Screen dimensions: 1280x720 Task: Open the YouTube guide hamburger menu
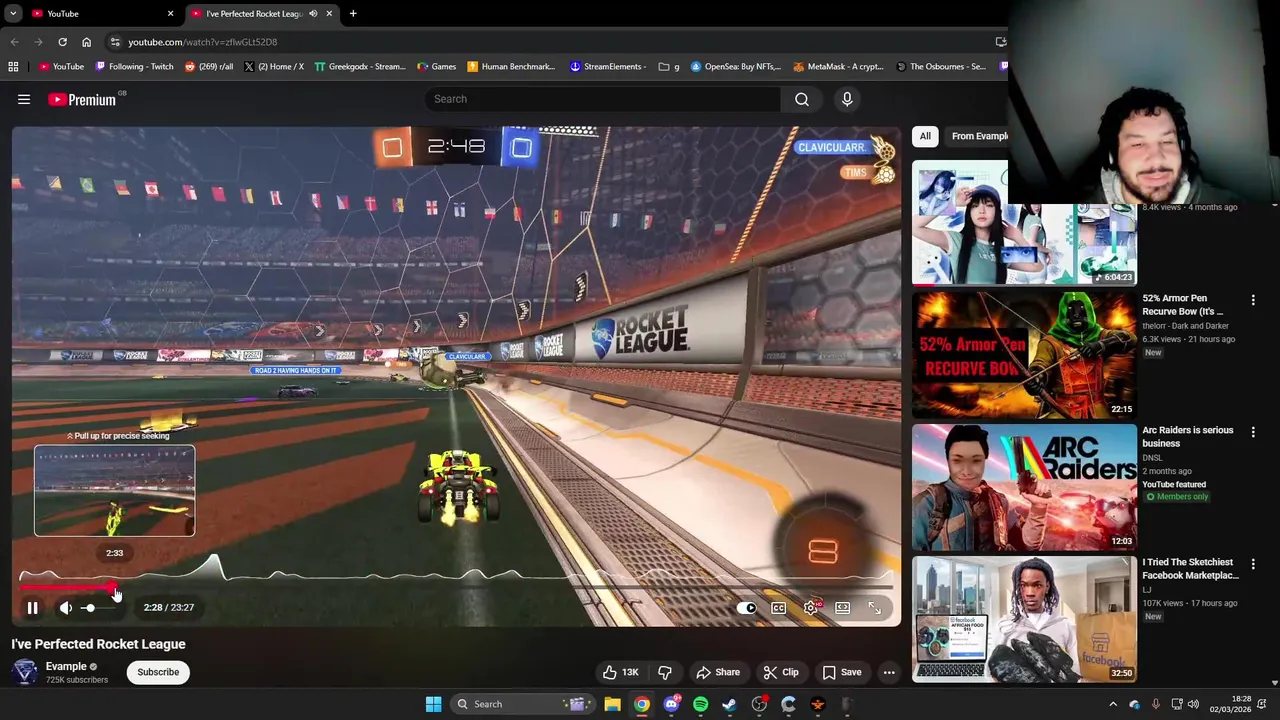[24, 99]
